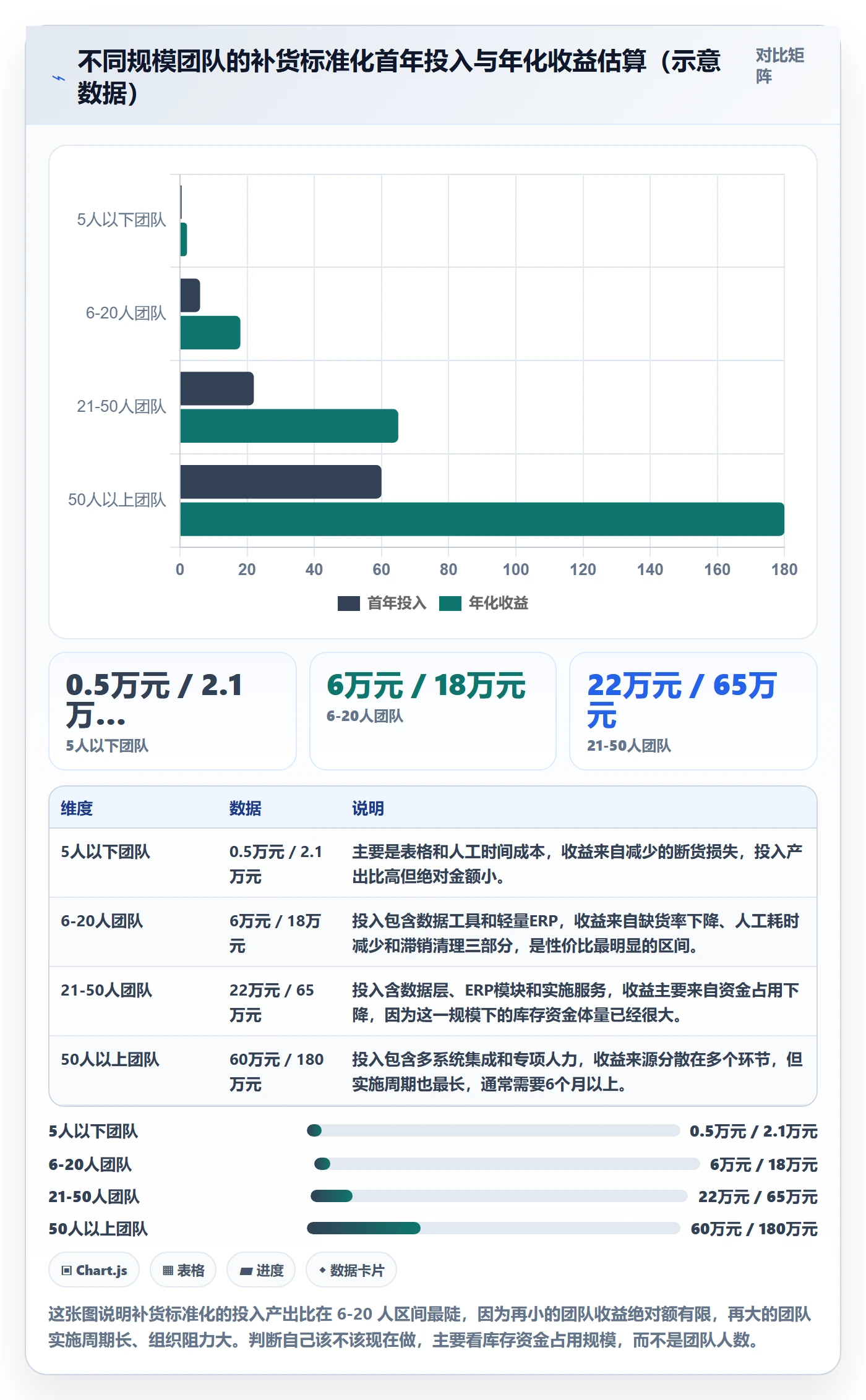Click the 数据 column header
Viewport: 866px width, 1400px height.
coord(246,808)
